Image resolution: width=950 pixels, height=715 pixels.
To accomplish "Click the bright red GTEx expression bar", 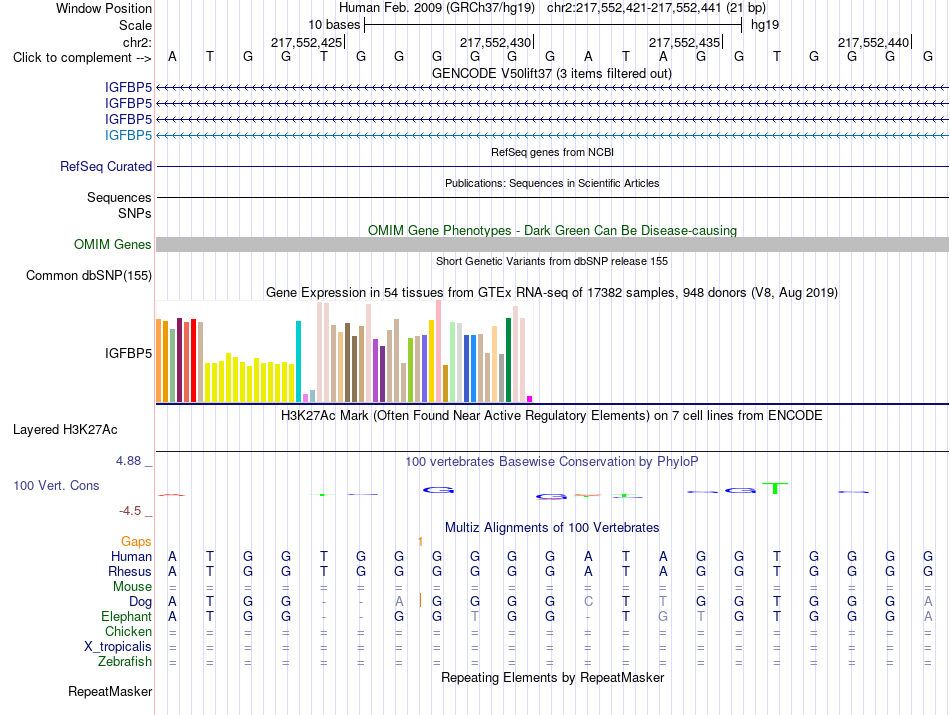I will (193, 361).
